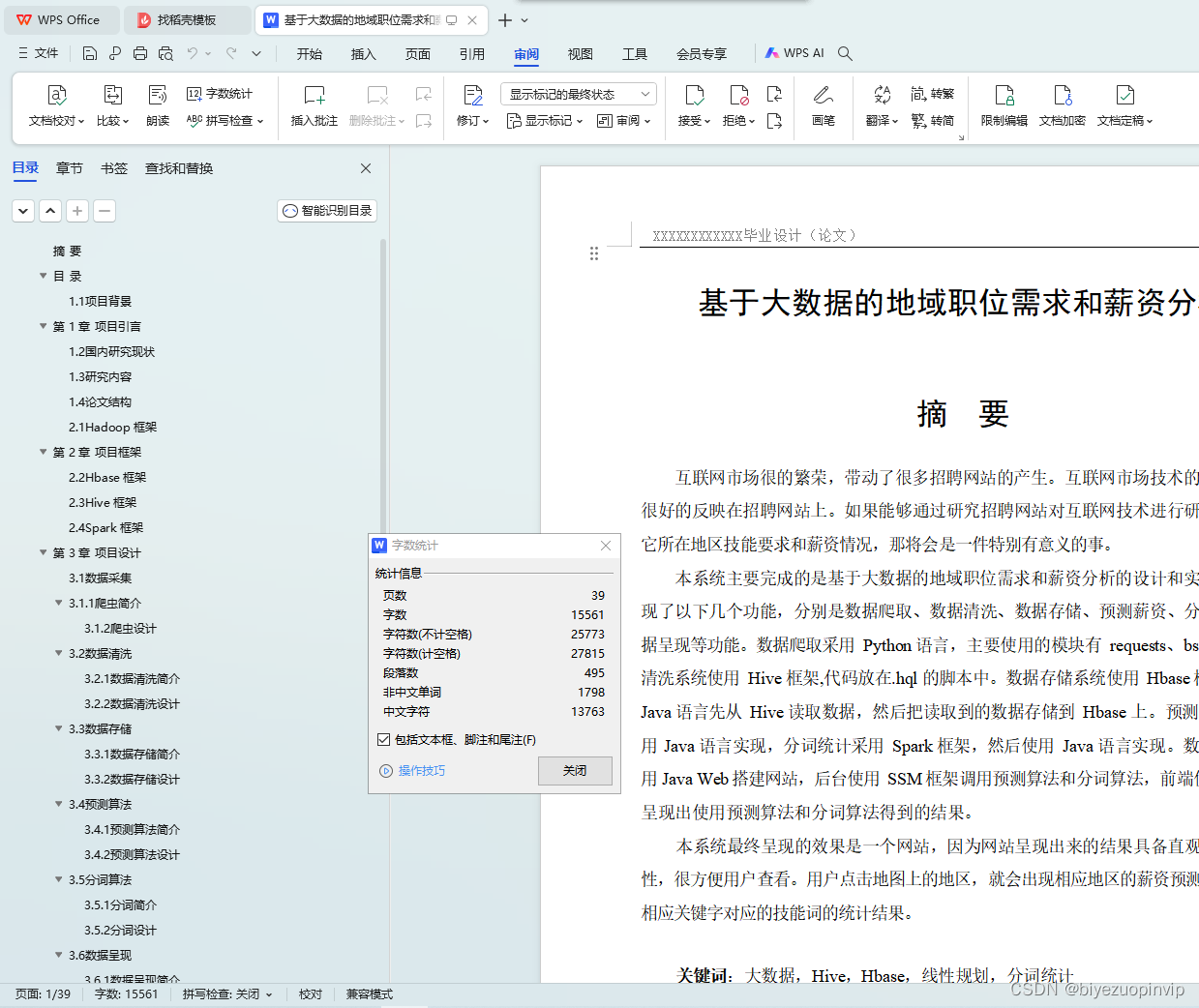
Task: Expand the 3.6数据呈现 outline node
Action: (x=59, y=955)
